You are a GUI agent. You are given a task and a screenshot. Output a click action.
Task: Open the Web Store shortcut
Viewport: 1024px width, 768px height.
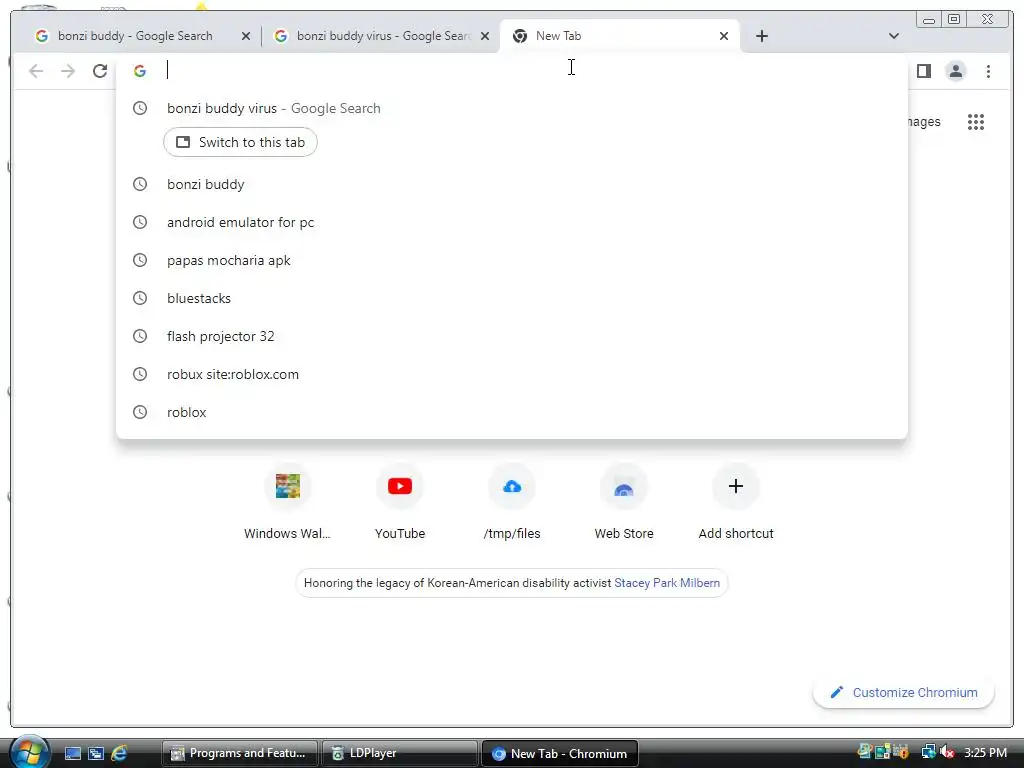pos(624,503)
